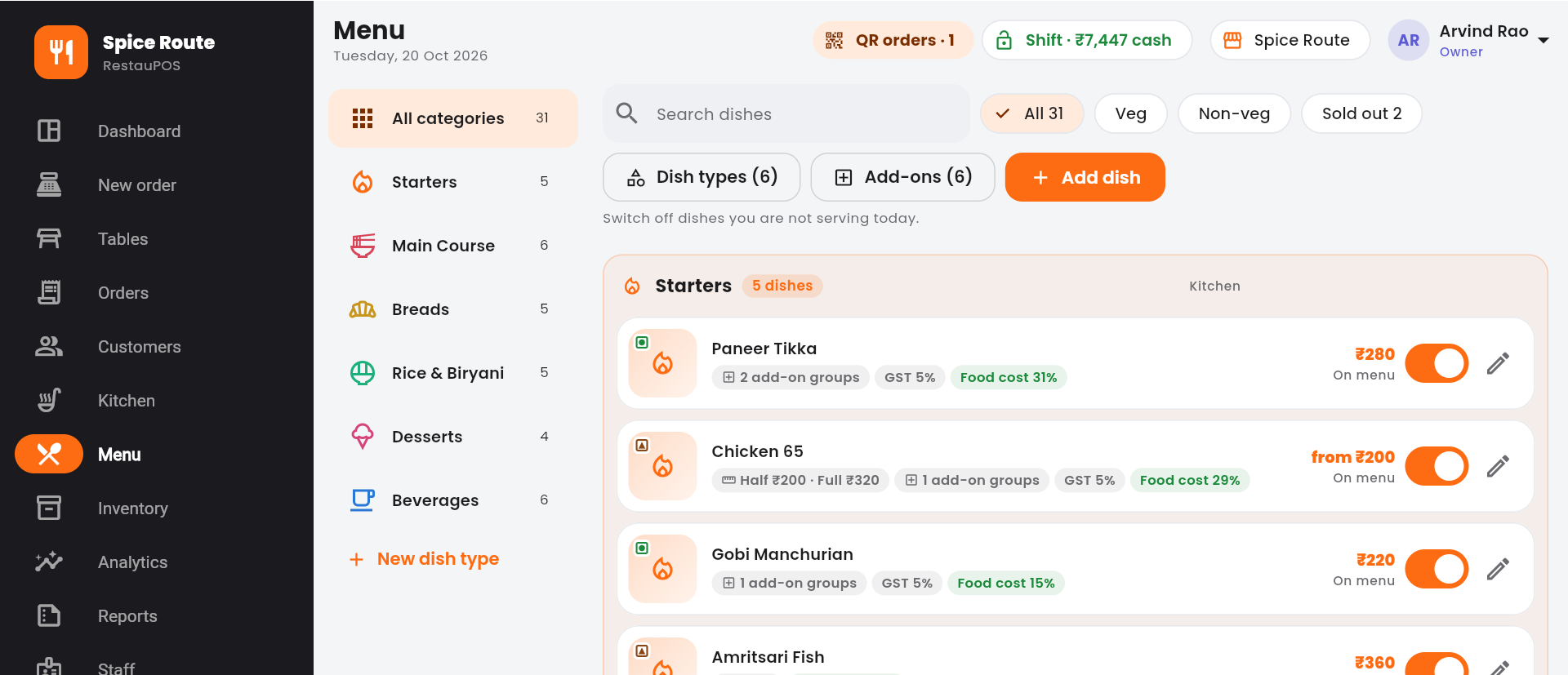Viewport: 1568px width, 675px height.
Task: Click the Gobi Manchurian dish name
Action: (782, 554)
